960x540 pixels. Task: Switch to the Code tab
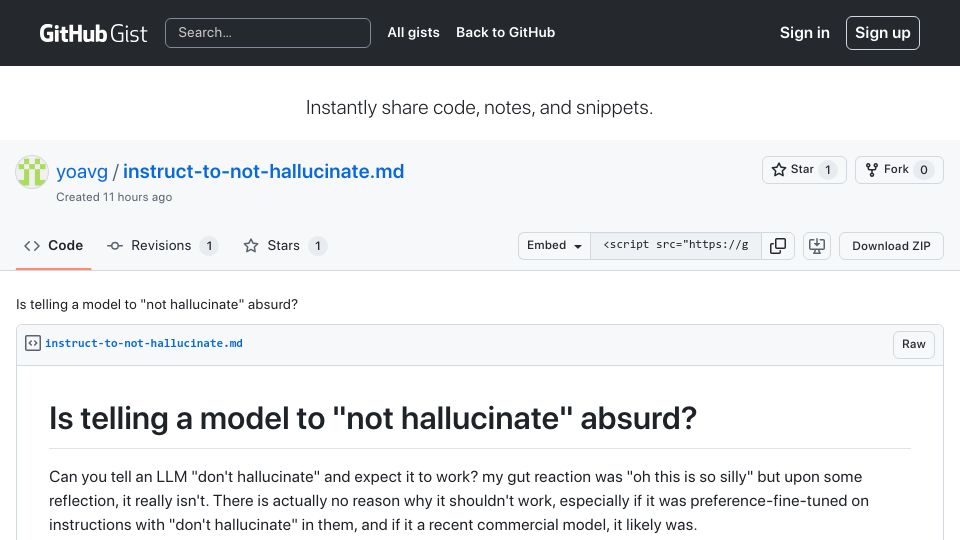coord(53,246)
